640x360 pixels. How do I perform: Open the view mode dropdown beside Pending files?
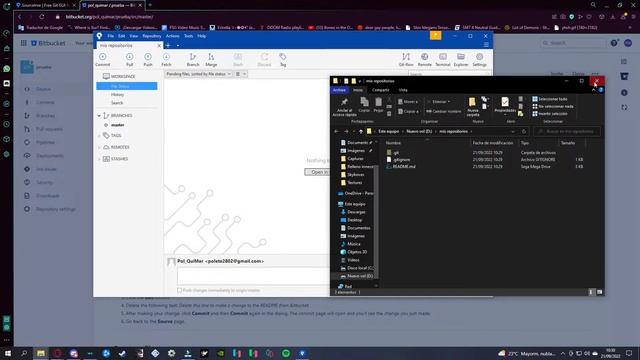point(241,74)
